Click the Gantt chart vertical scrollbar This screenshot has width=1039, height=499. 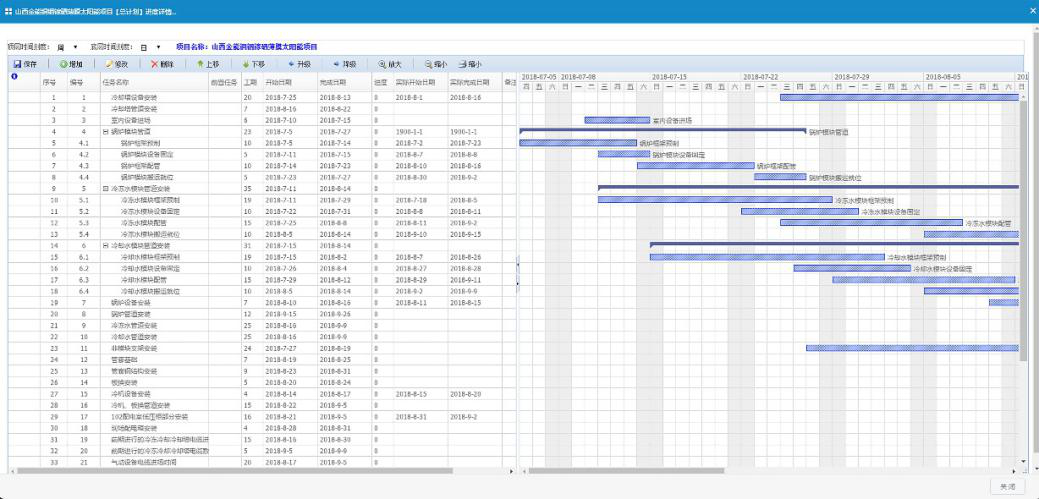(x=1022, y=250)
